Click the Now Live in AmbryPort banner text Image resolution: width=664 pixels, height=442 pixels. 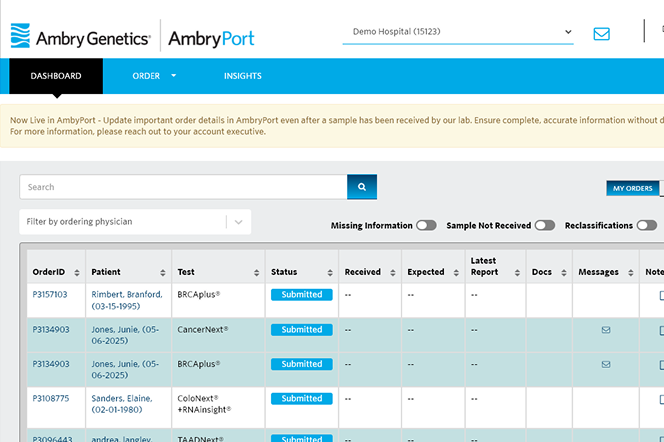[337, 126]
